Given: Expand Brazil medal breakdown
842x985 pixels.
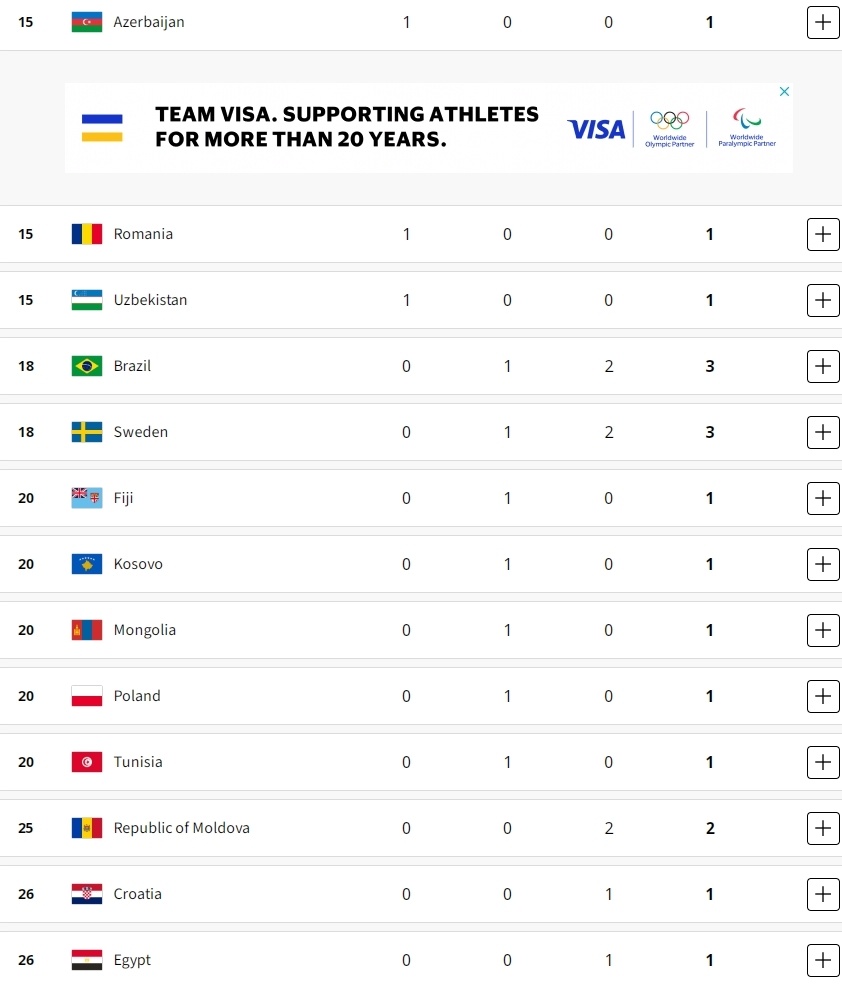Looking at the screenshot, I should click(x=823, y=366).
